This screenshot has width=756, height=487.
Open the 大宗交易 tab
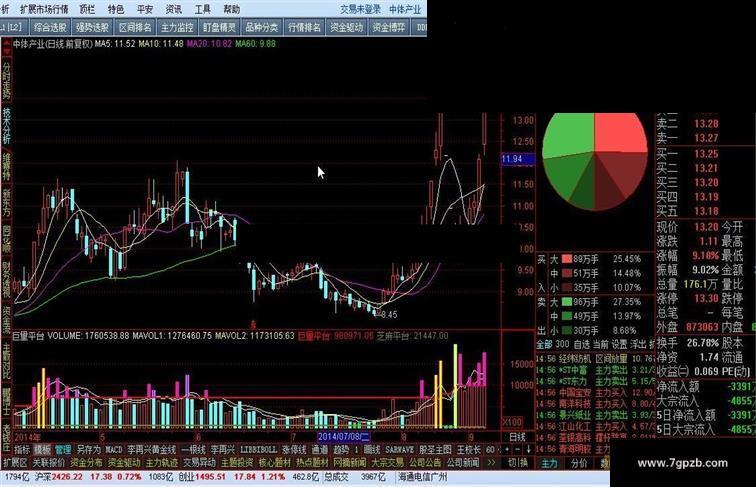click(387, 462)
